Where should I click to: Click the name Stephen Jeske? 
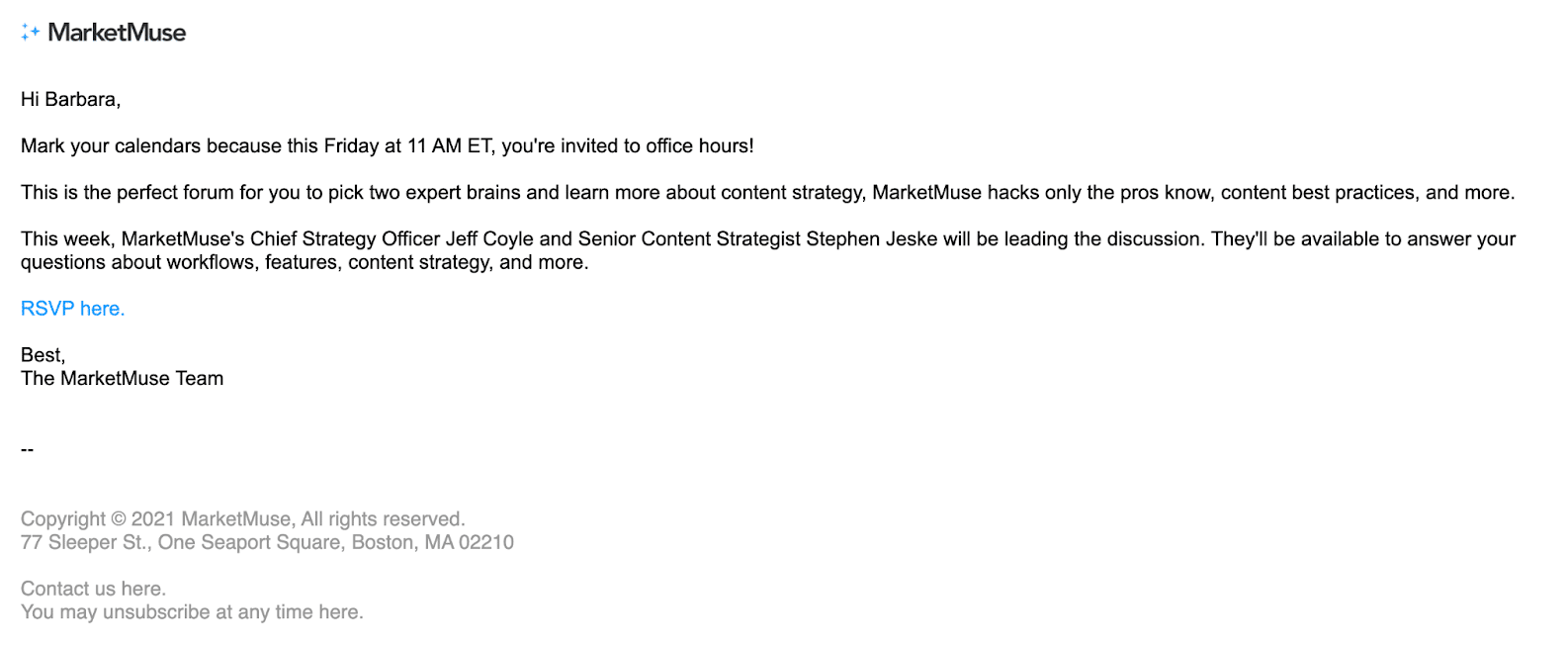tap(872, 238)
